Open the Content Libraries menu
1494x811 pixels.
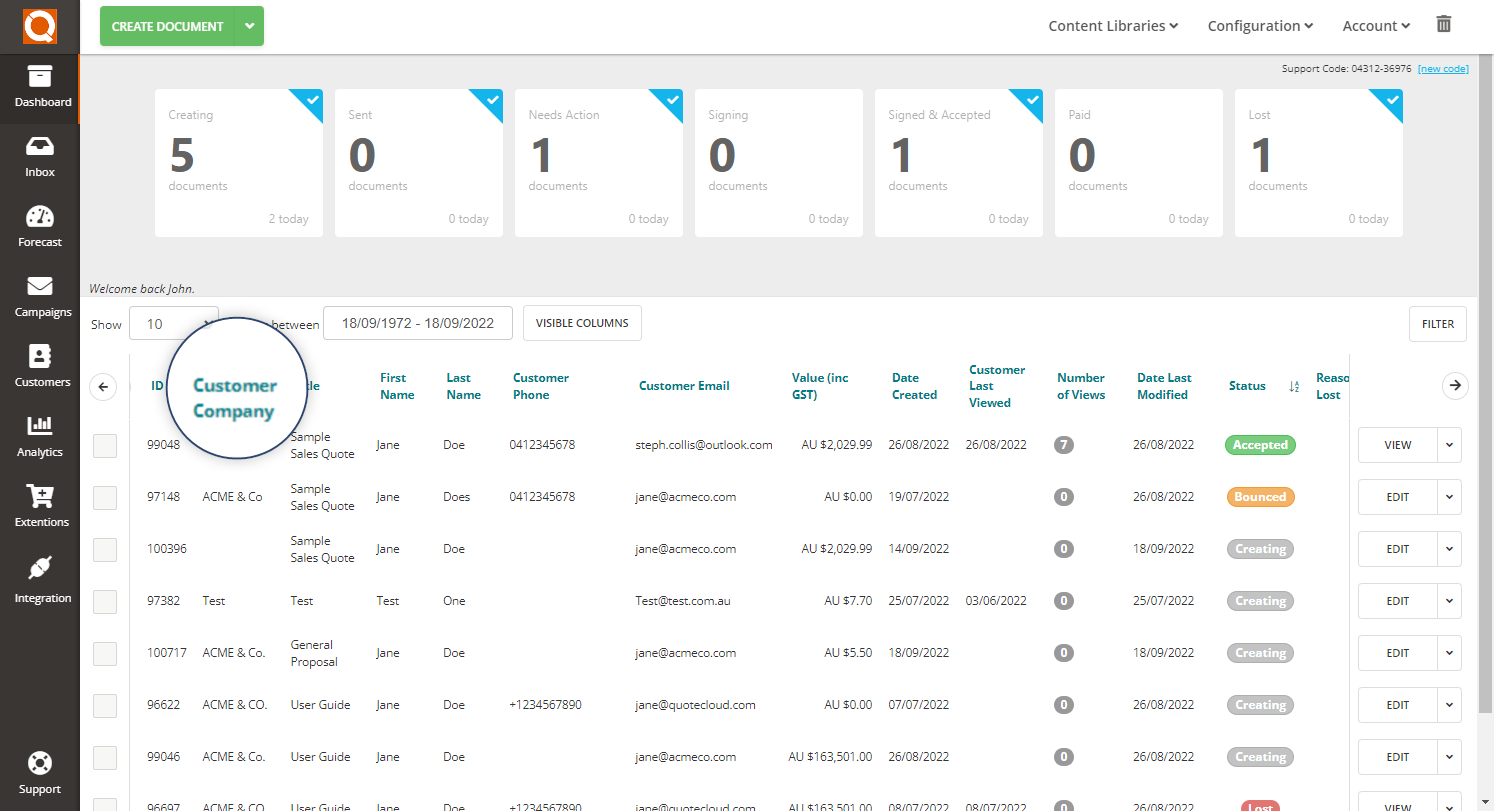(x=1112, y=25)
